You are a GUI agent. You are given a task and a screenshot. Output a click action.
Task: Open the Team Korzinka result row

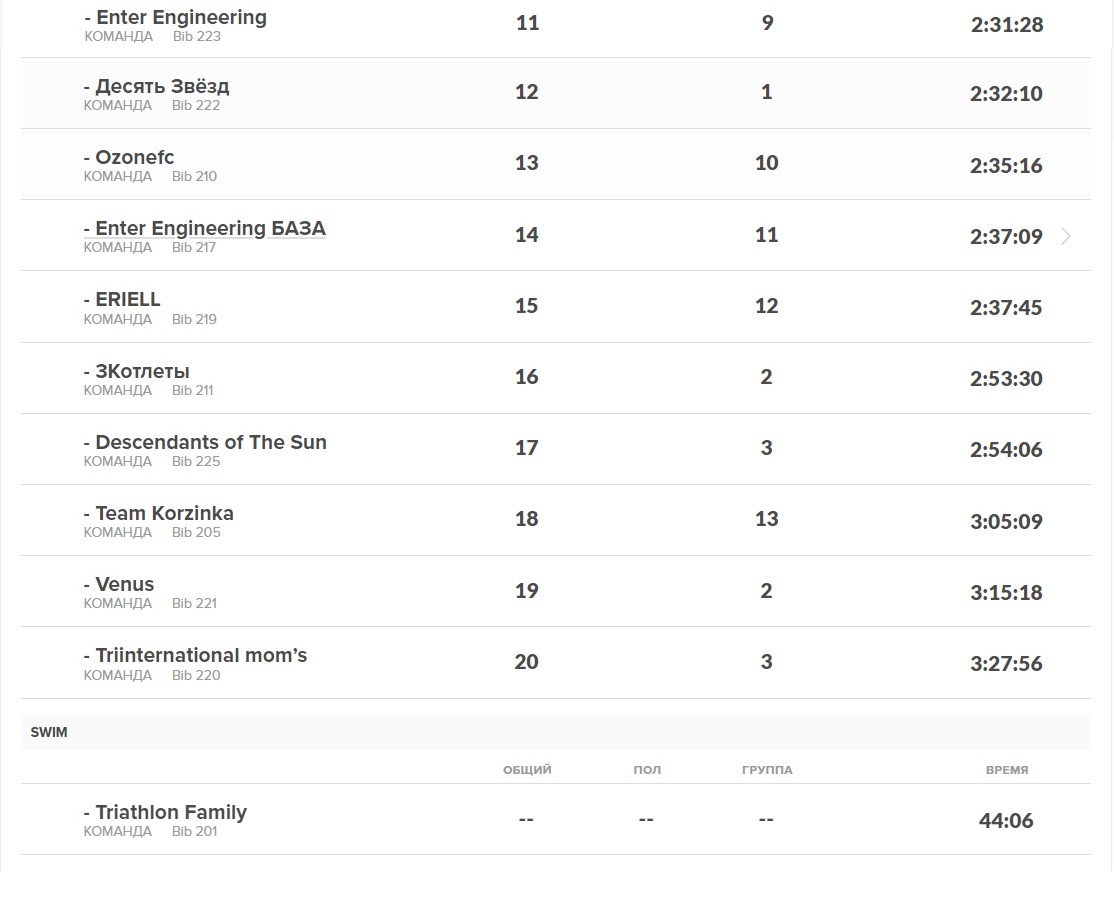coord(164,513)
